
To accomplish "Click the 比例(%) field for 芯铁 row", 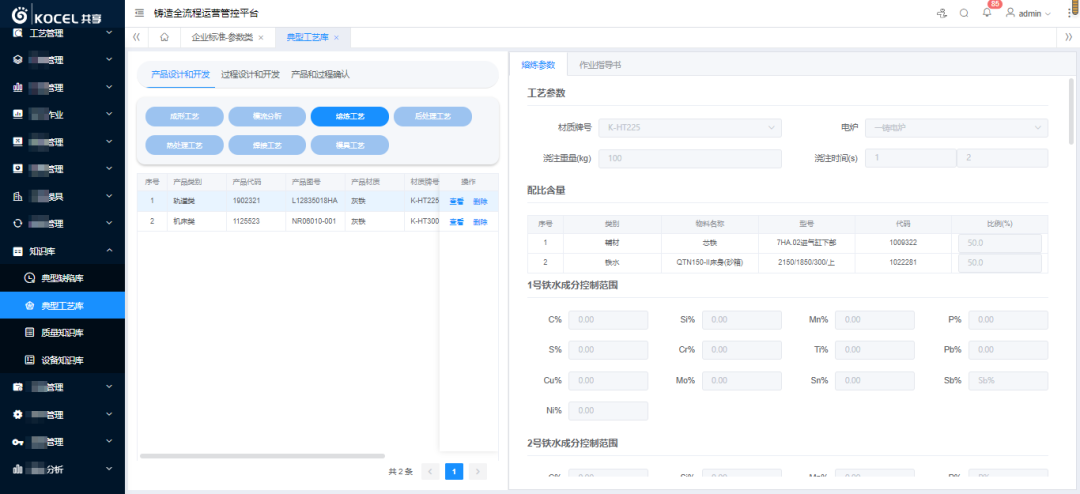I will point(999,243).
